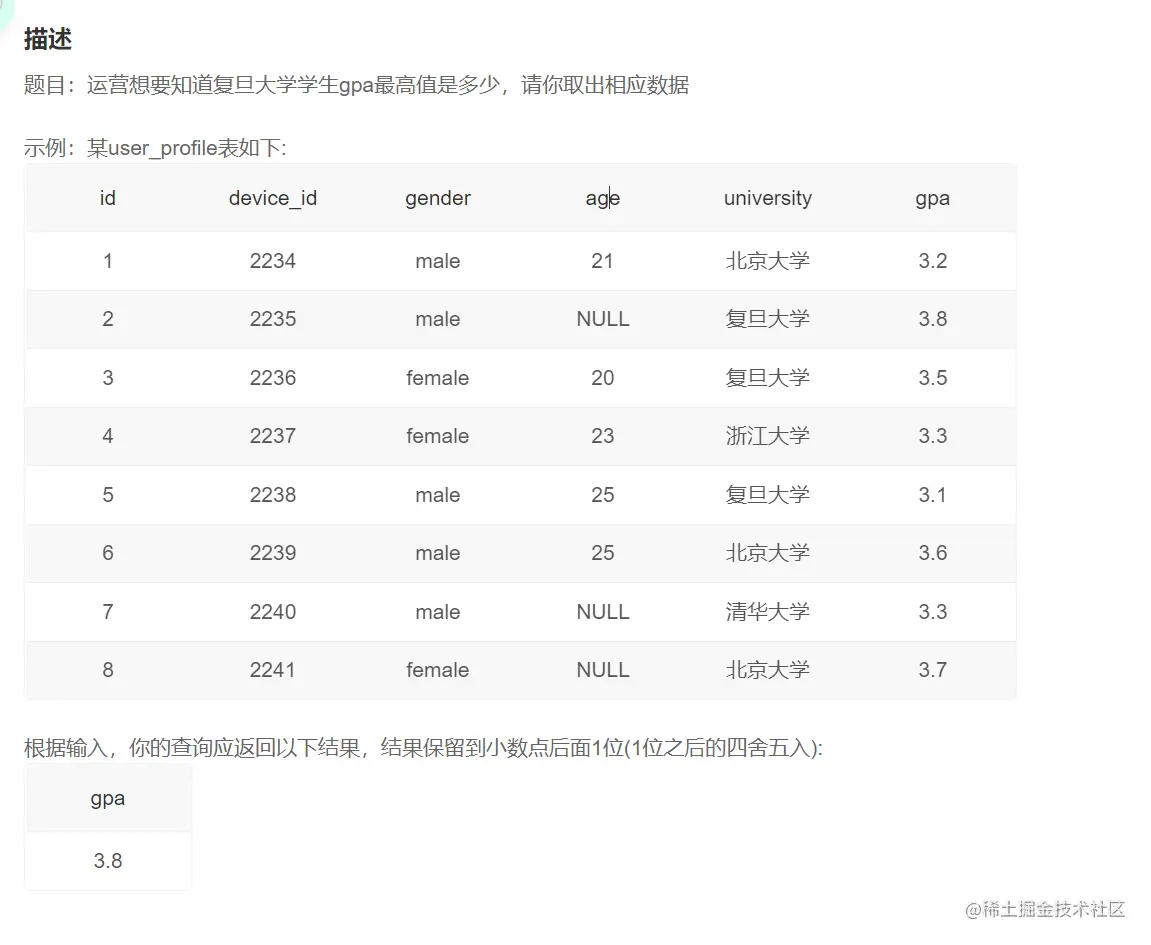Click 北京大学 in row 2239
The width and height of the screenshot is (1151, 945).
(x=768, y=553)
